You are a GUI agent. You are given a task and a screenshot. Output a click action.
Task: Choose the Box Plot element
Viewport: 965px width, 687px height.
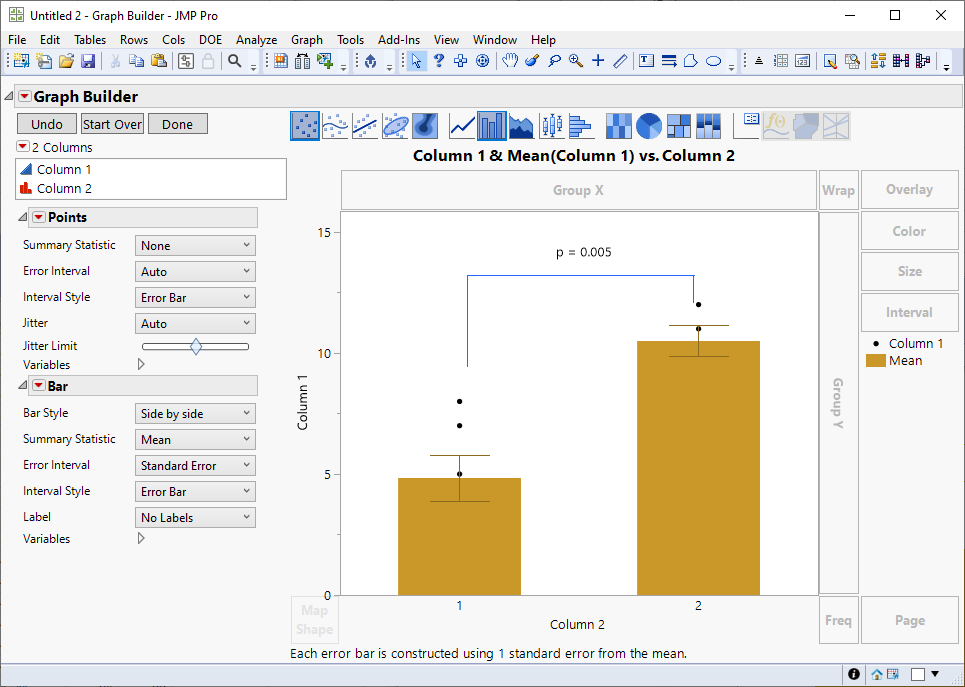550,125
